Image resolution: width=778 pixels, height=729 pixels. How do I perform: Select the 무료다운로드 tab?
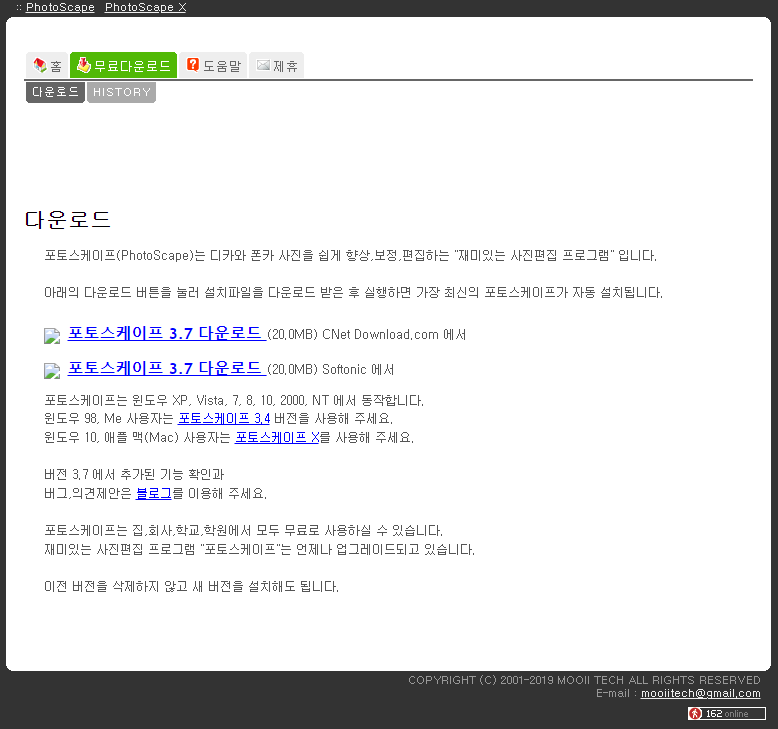pyautogui.click(x=124, y=65)
